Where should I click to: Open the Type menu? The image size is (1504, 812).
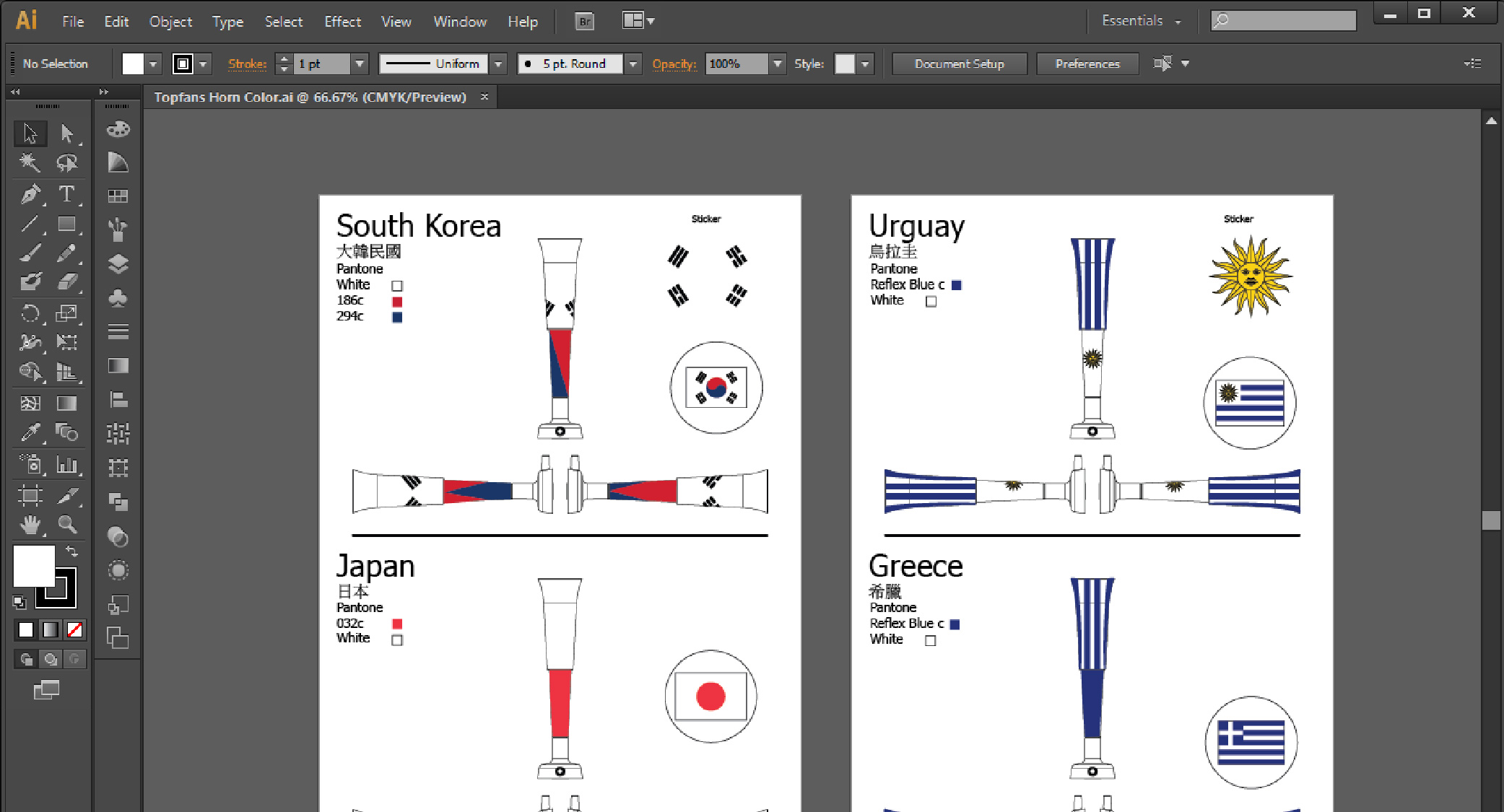(x=227, y=22)
